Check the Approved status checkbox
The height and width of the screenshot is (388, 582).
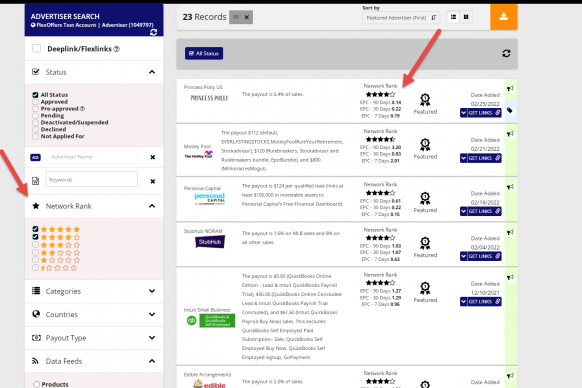(x=35, y=102)
